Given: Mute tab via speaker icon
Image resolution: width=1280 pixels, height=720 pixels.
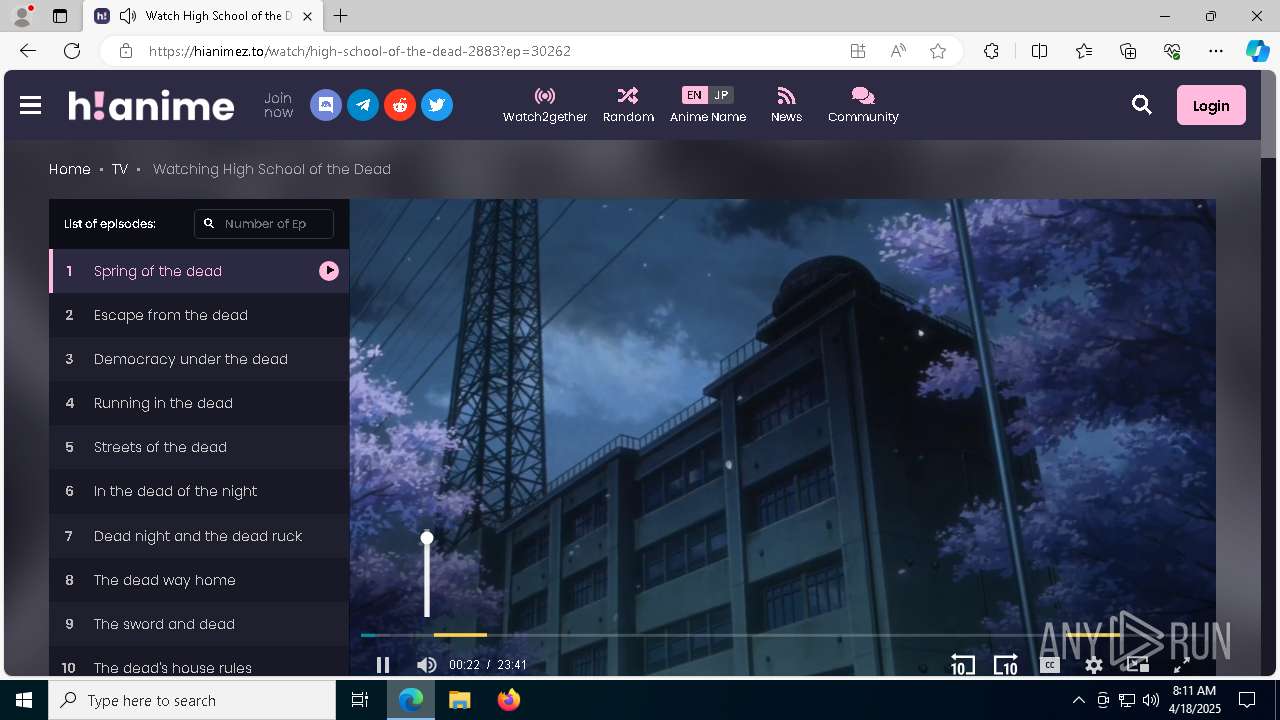Looking at the screenshot, I should pyautogui.click(x=128, y=16).
